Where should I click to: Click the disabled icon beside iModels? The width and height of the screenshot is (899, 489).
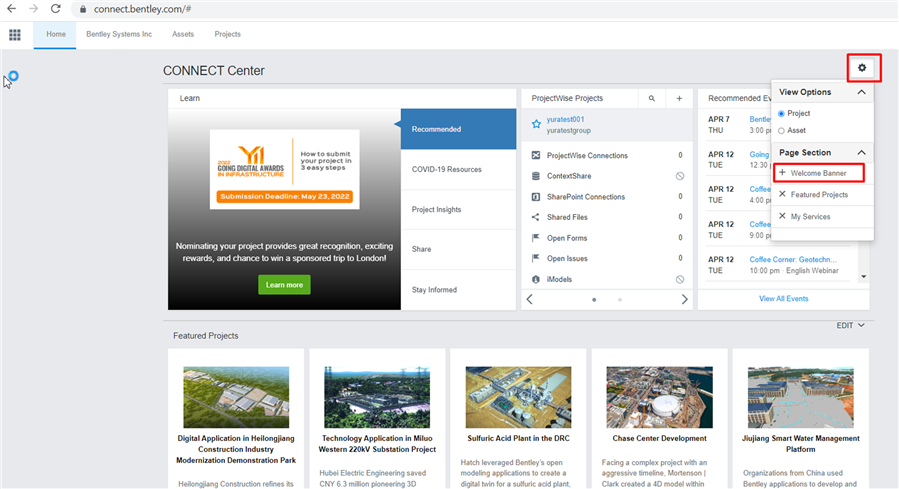(680, 279)
